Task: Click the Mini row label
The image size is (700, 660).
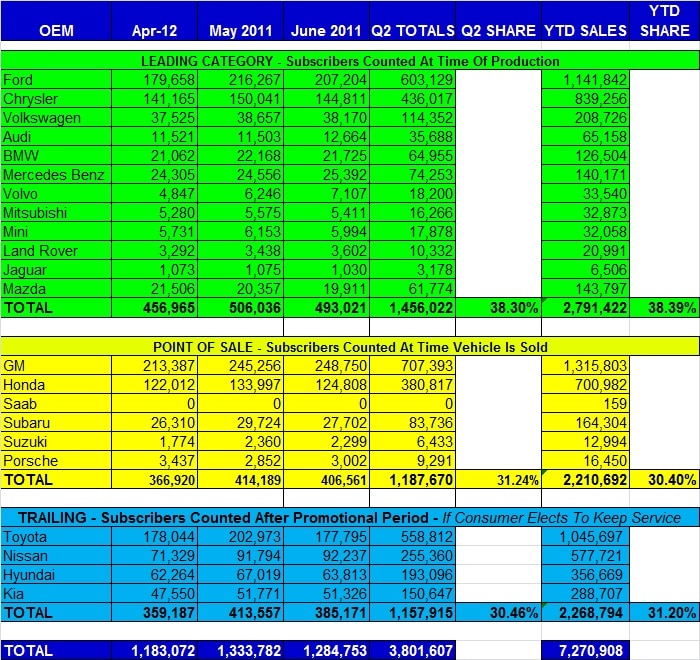Action: coord(15,232)
